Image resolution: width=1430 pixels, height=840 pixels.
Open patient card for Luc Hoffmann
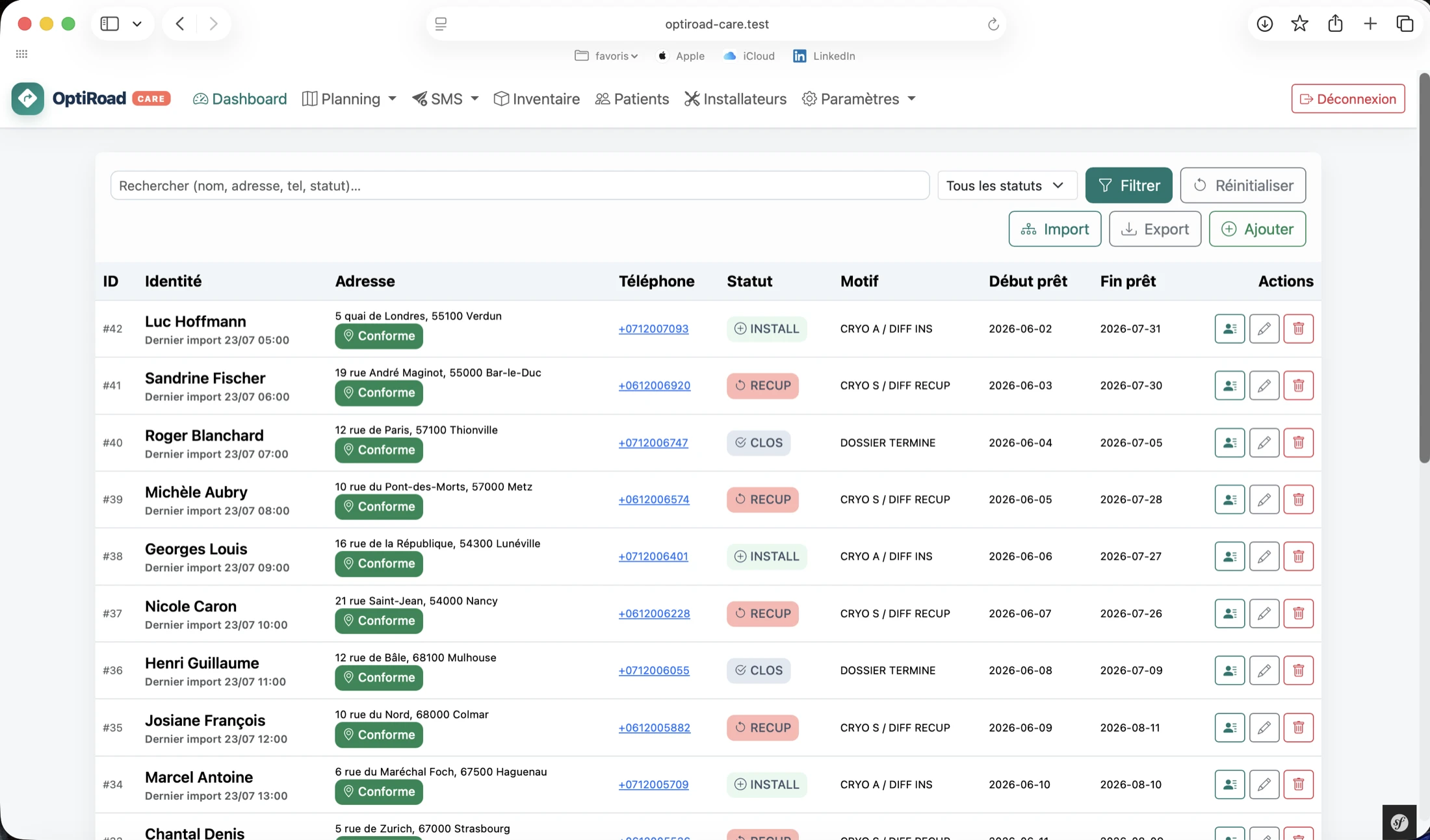(1229, 329)
